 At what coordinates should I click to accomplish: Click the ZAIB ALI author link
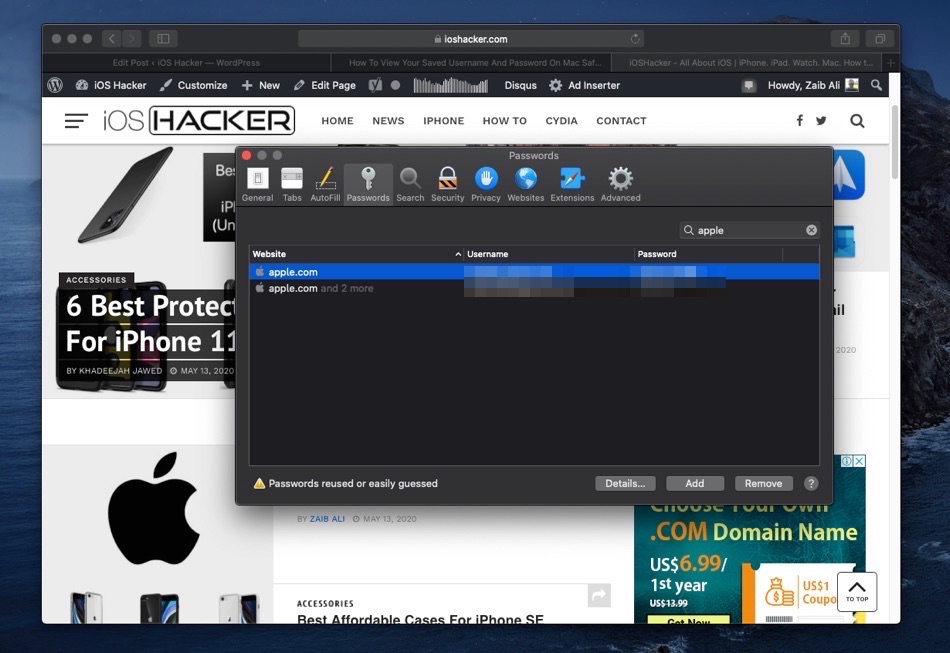[327, 519]
